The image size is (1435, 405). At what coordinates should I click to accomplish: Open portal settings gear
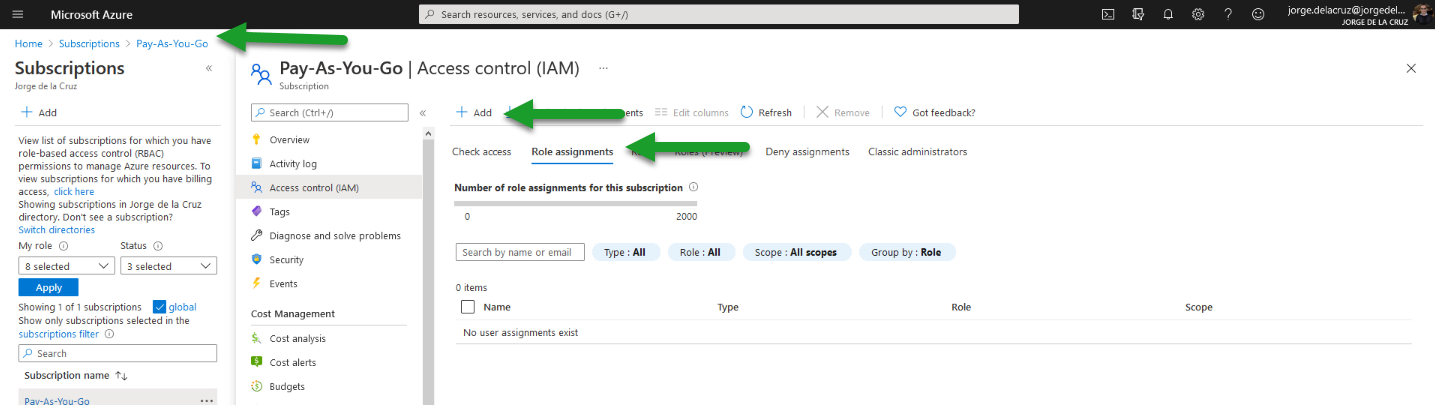[x=1198, y=14]
